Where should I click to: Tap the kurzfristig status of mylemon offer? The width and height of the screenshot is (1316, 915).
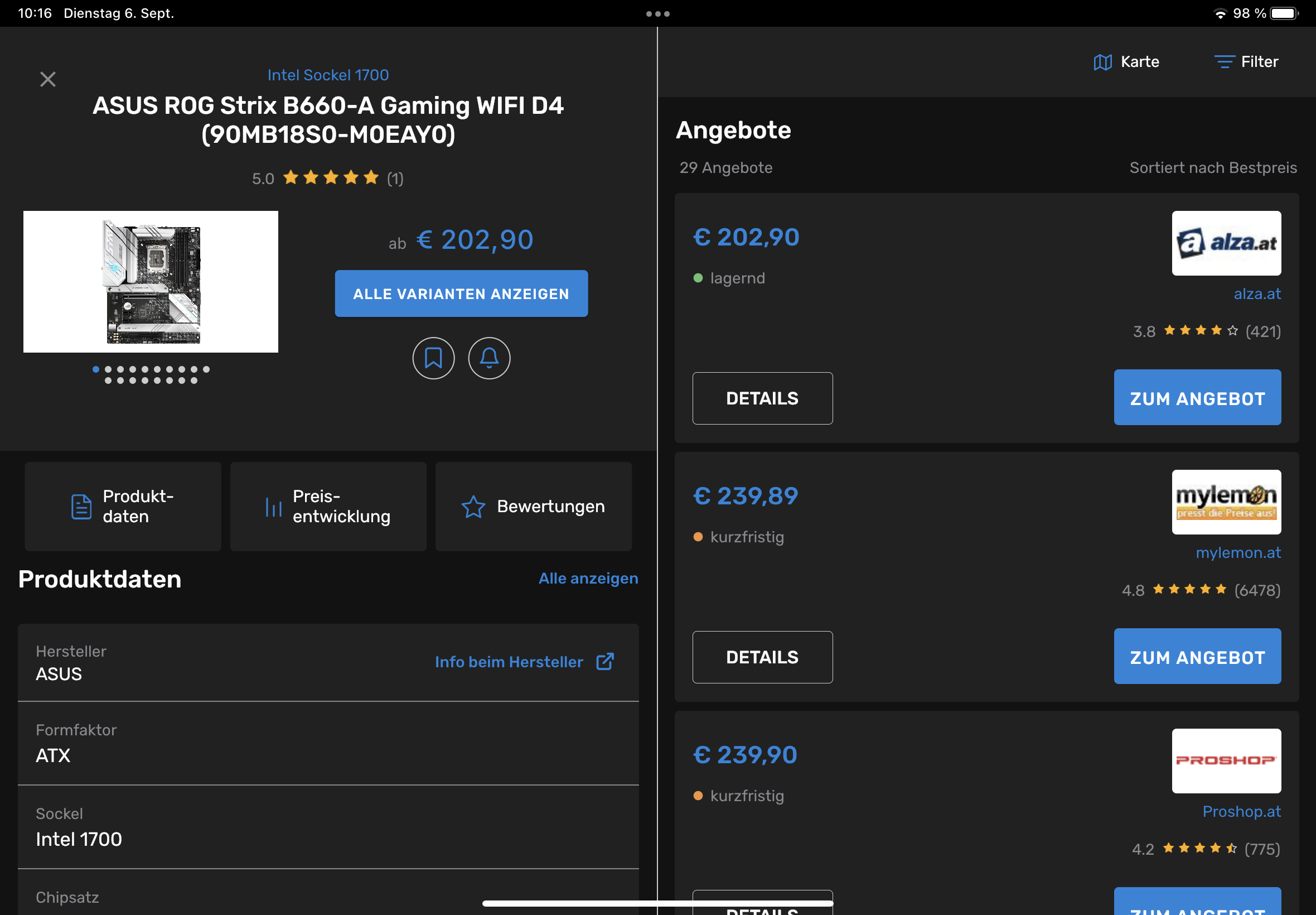[x=738, y=537]
